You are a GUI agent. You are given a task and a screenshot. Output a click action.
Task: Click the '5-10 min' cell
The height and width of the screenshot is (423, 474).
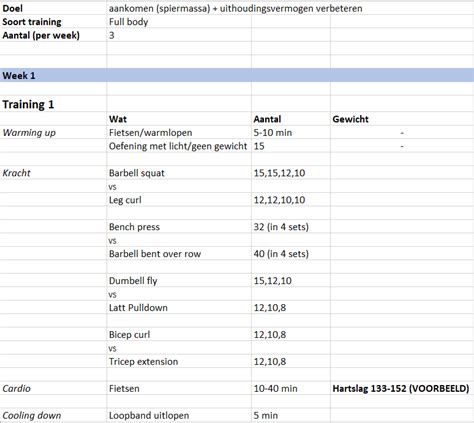pos(291,132)
